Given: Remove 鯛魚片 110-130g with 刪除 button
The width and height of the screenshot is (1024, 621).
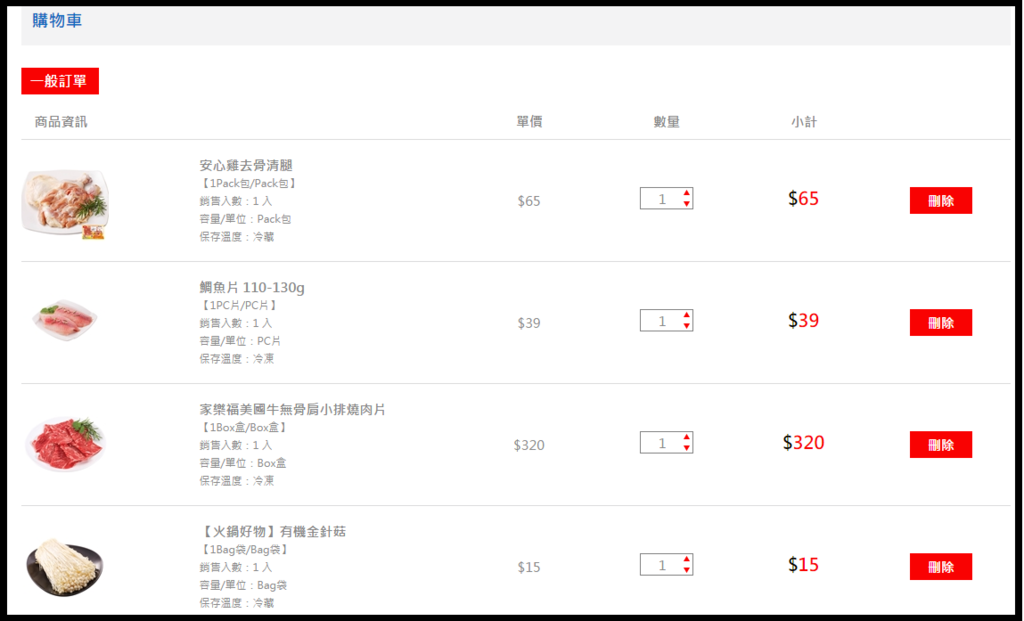Looking at the screenshot, I should tap(940, 322).
